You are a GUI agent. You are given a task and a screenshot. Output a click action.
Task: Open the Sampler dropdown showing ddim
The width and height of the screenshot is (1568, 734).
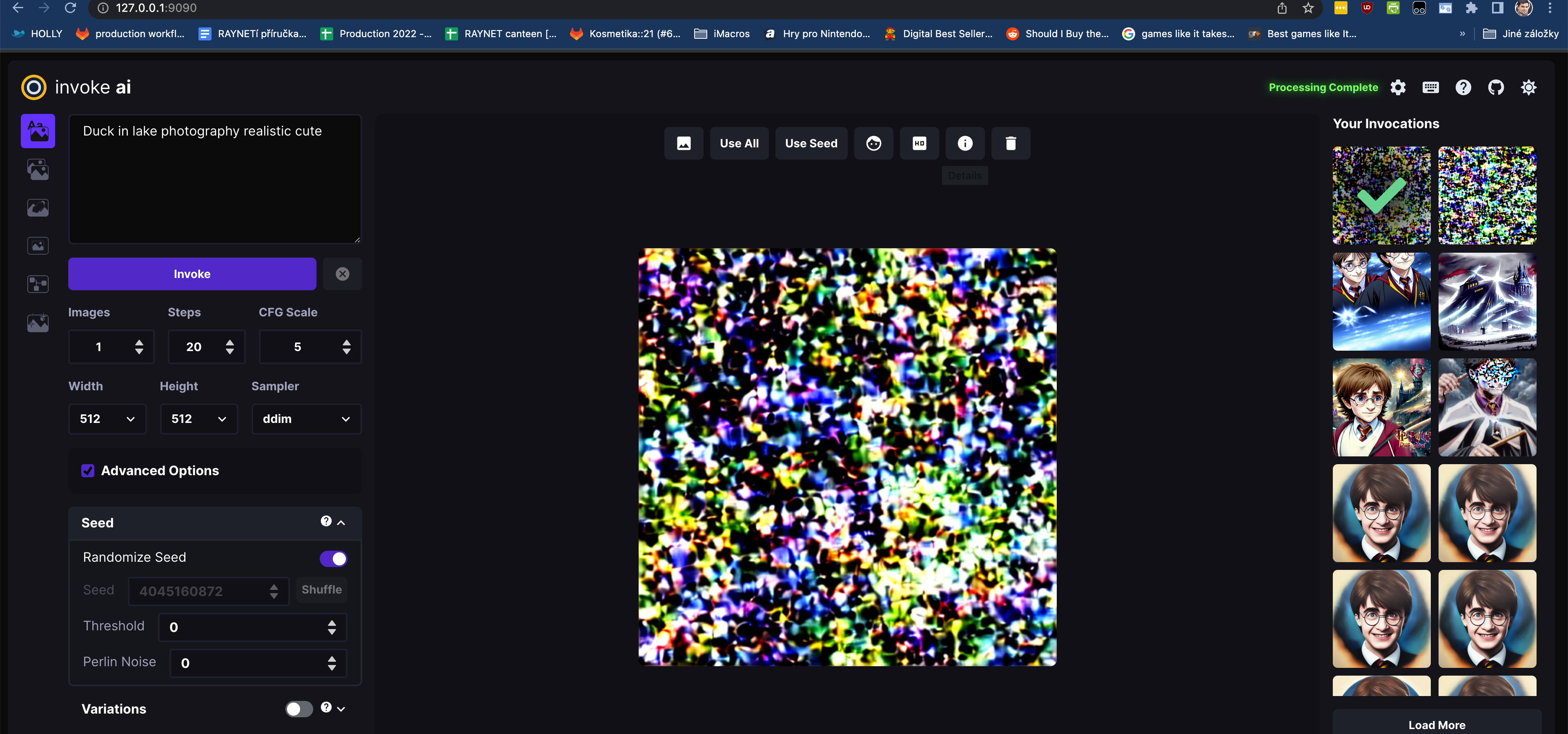306,419
